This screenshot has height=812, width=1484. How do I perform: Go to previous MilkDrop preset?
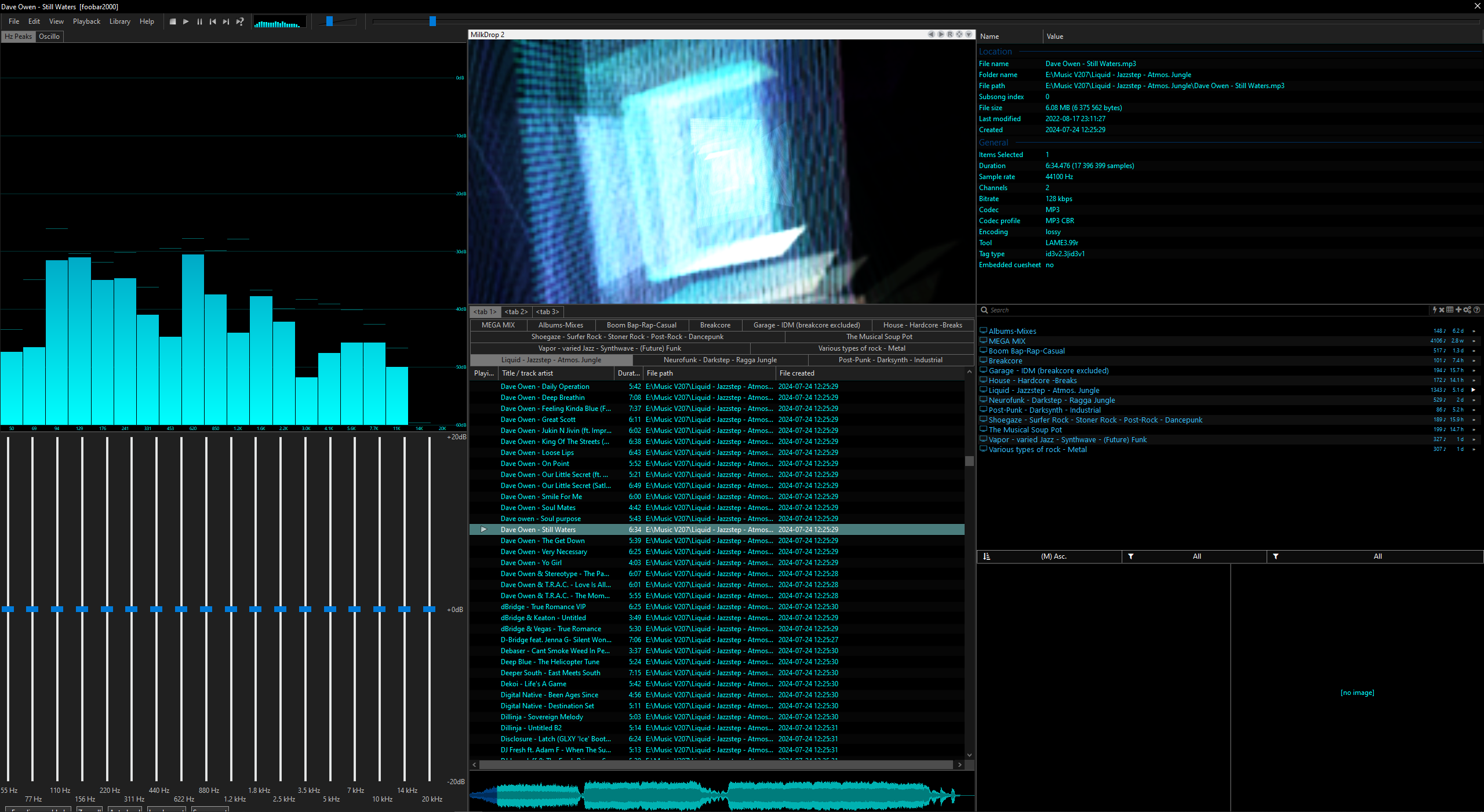pyautogui.click(x=931, y=34)
